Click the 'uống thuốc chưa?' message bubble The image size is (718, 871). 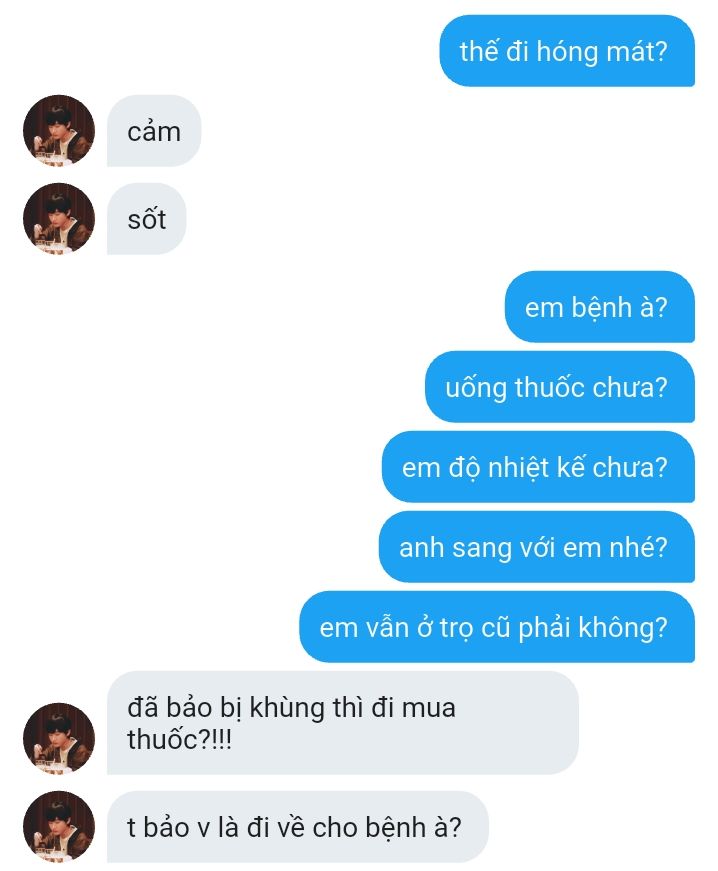(560, 387)
